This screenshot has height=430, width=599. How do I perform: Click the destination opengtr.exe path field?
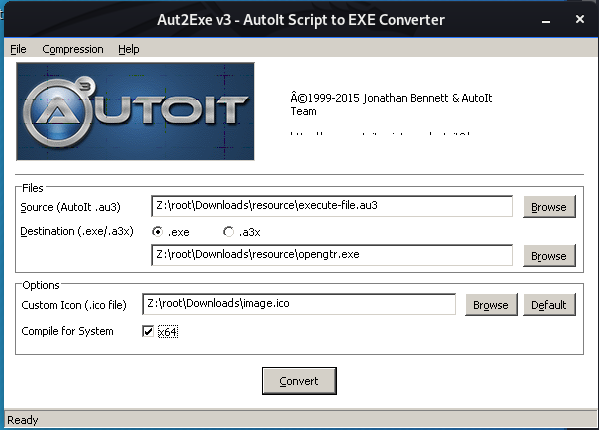[x=332, y=255]
